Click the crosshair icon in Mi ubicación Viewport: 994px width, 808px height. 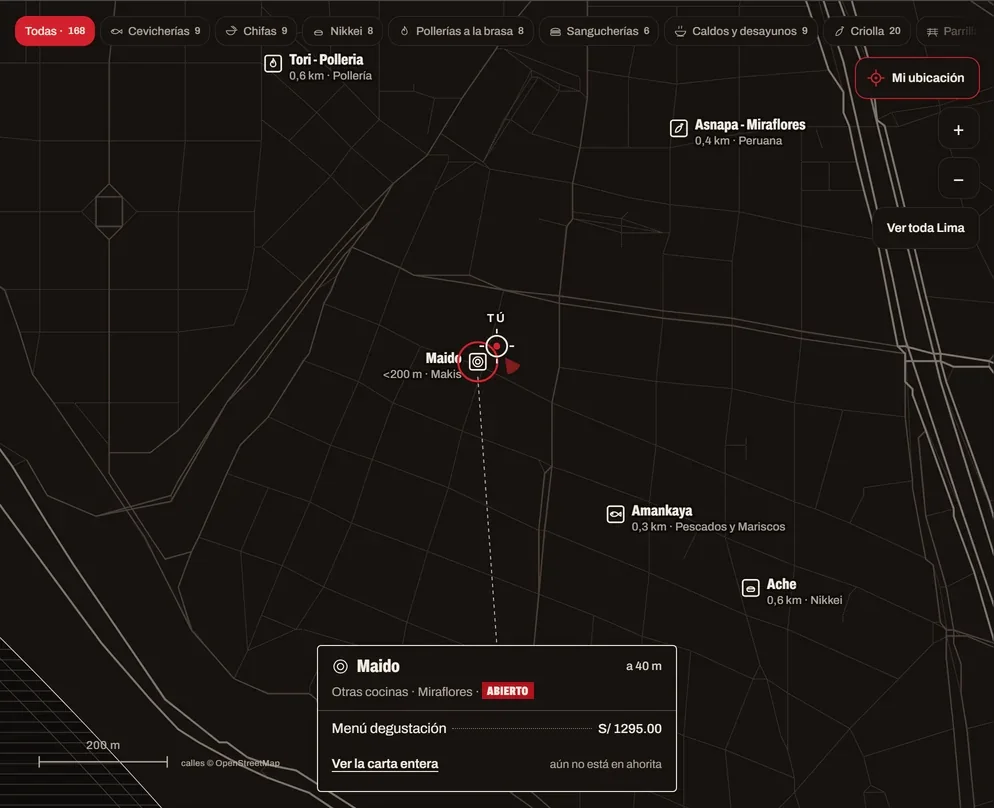point(875,78)
